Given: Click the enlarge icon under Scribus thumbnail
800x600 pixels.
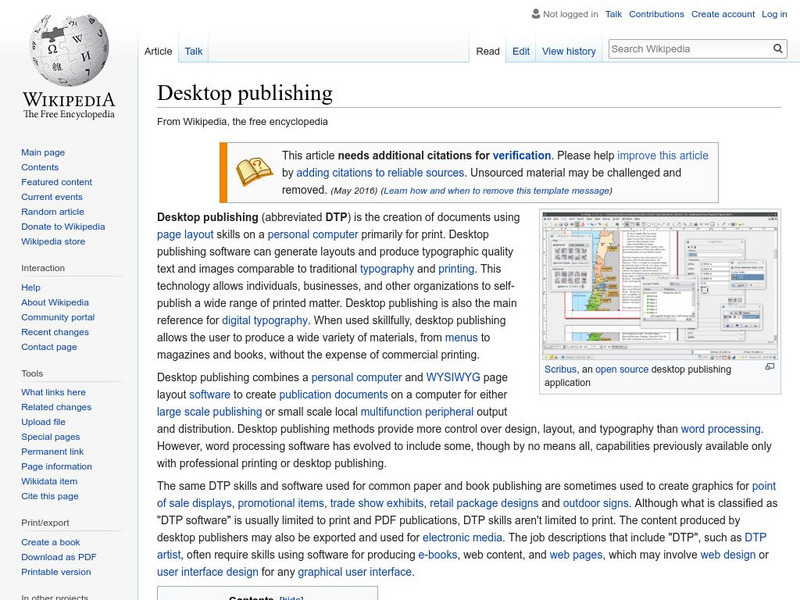Looking at the screenshot, I should coord(770,367).
